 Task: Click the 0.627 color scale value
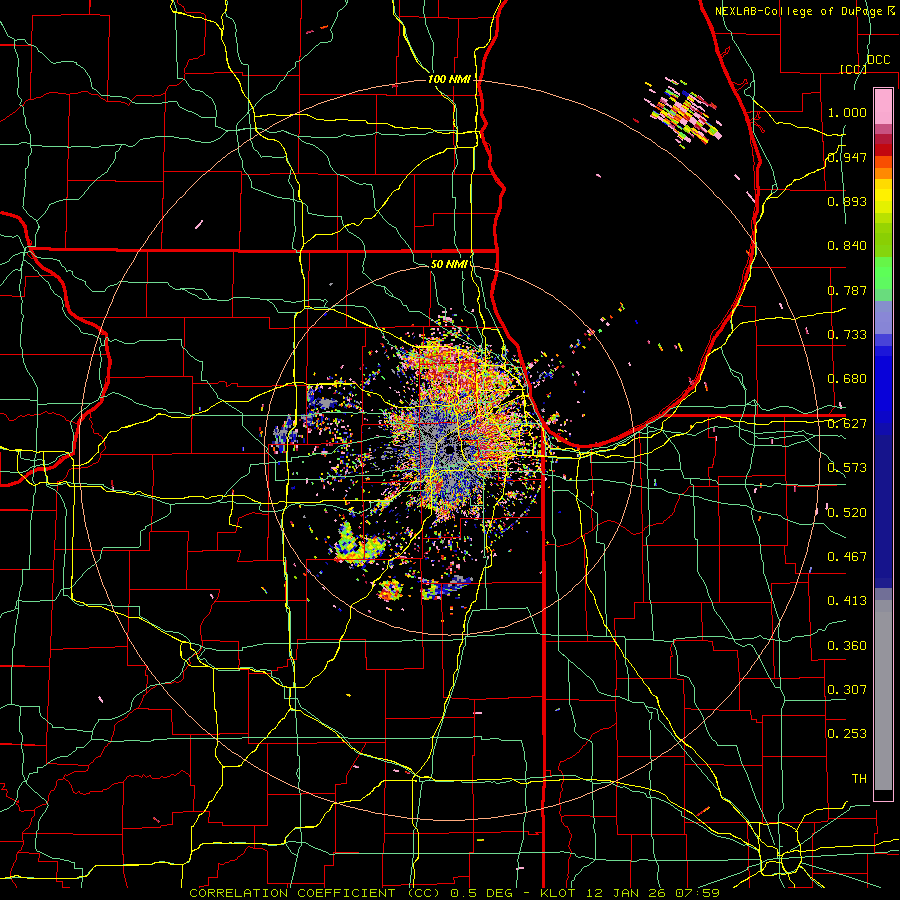click(847, 424)
